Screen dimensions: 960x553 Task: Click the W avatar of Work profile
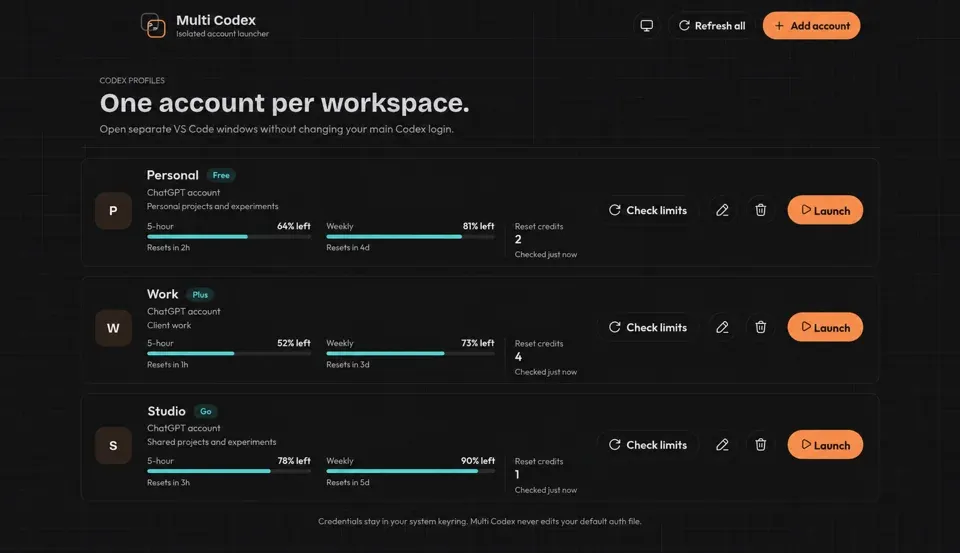pos(113,328)
